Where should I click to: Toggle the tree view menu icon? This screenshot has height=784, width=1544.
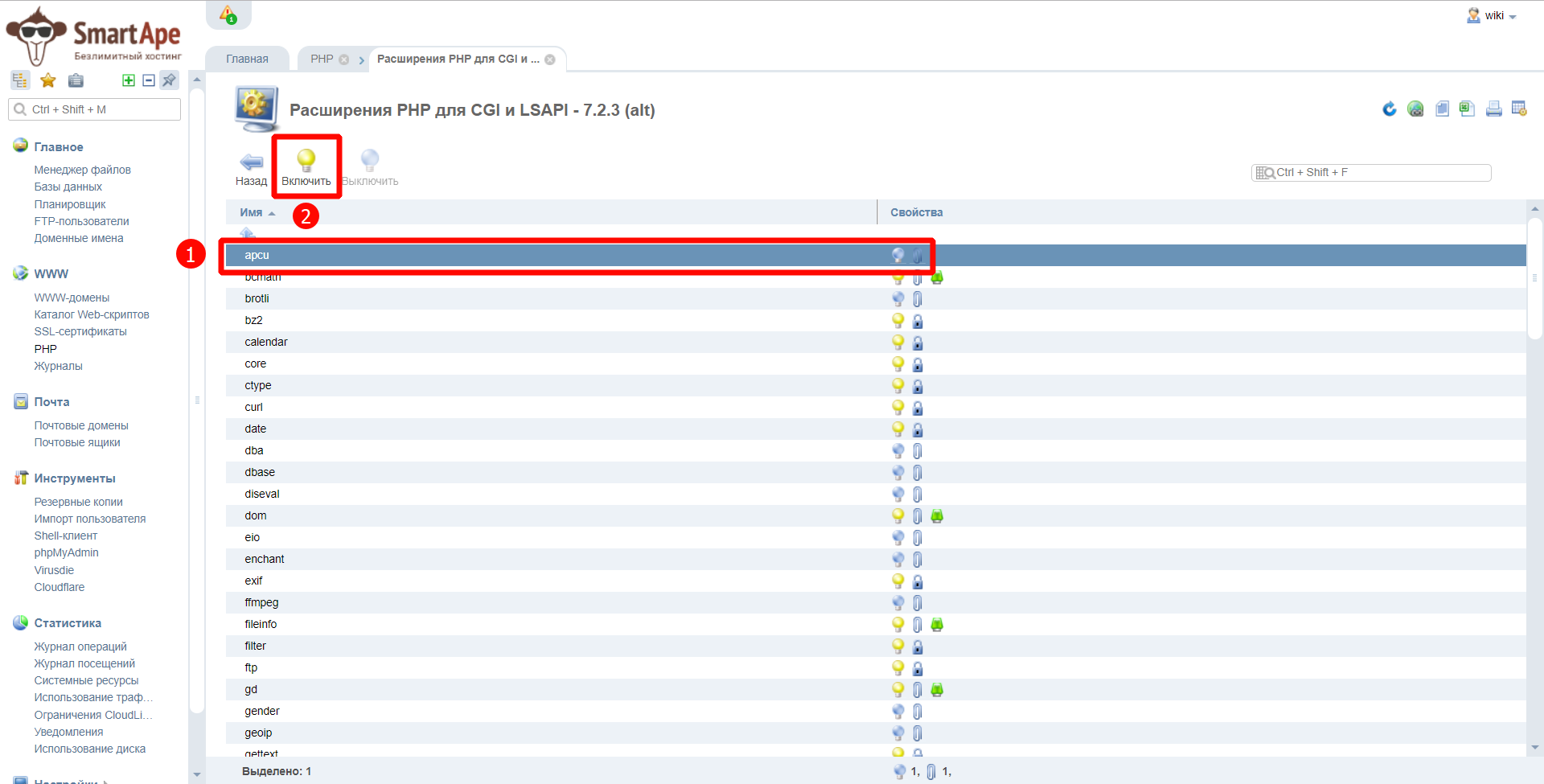point(20,80)
